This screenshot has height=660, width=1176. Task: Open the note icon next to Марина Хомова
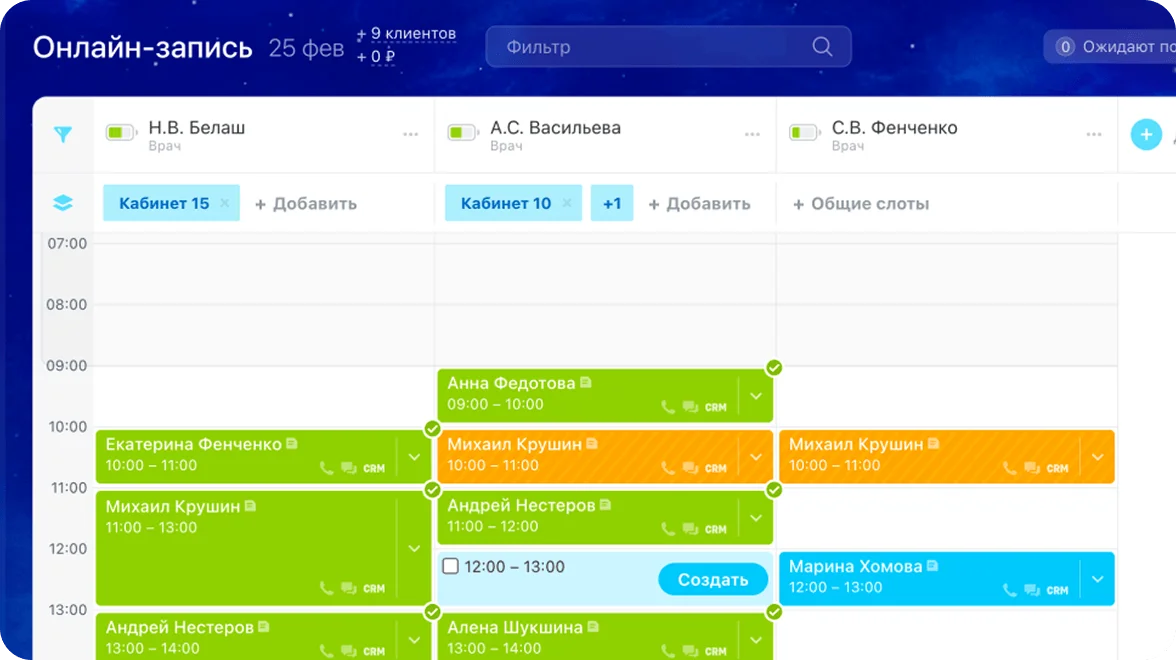click(x=932, y=566)
